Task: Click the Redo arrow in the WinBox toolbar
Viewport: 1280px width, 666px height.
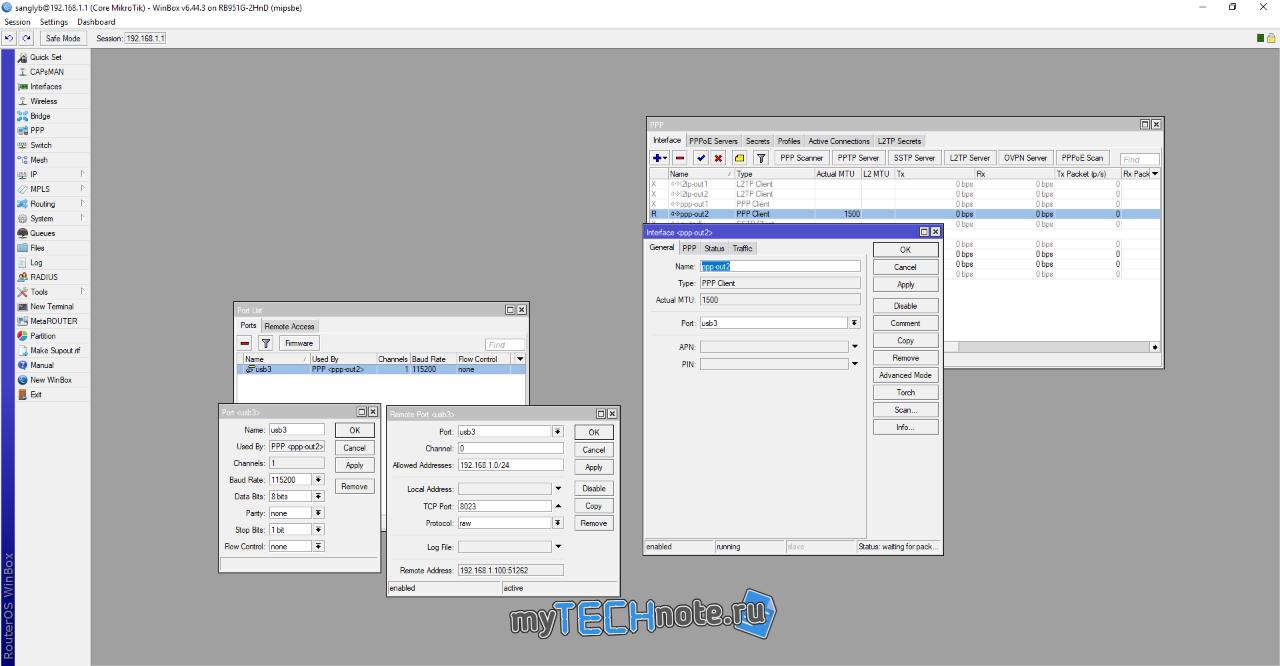Action: point(27,38)
